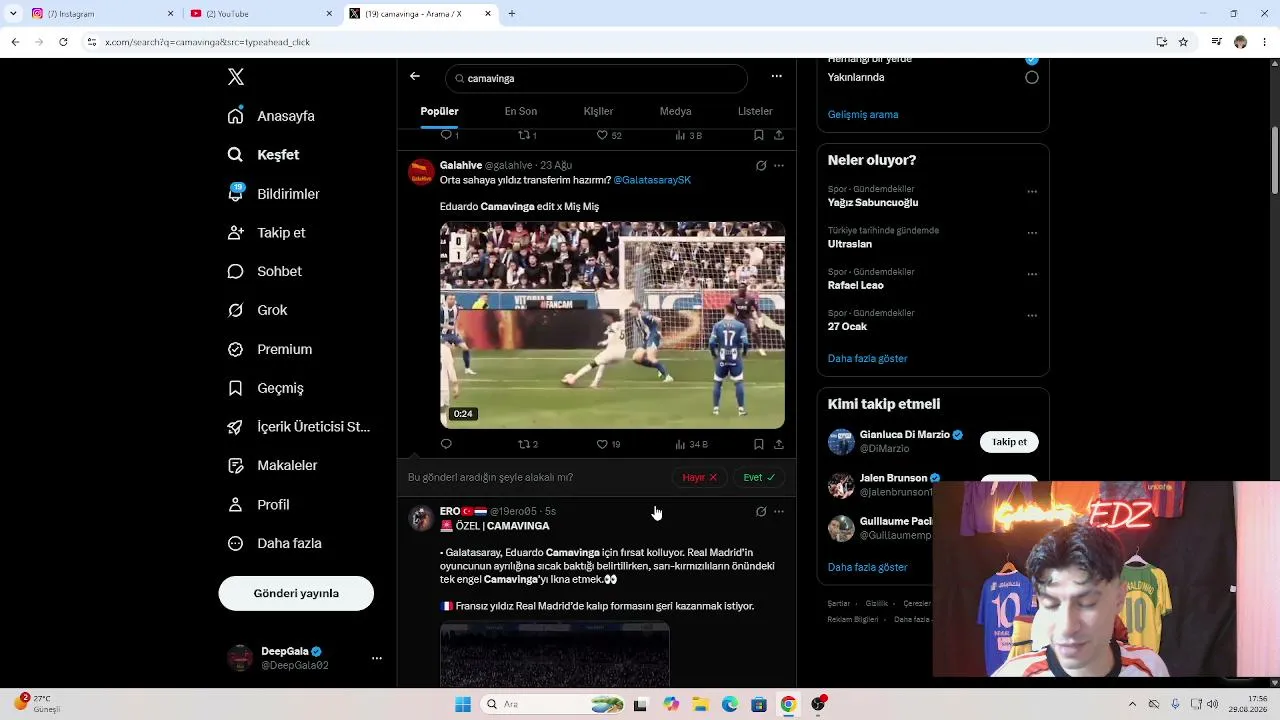Open search options three-dot menu

click(776, 76)
